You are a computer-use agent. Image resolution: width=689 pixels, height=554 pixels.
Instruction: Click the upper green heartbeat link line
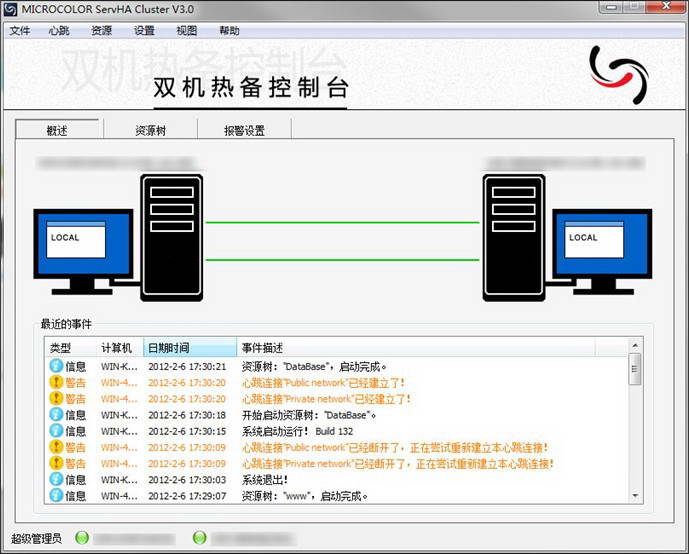pos(343,223)
